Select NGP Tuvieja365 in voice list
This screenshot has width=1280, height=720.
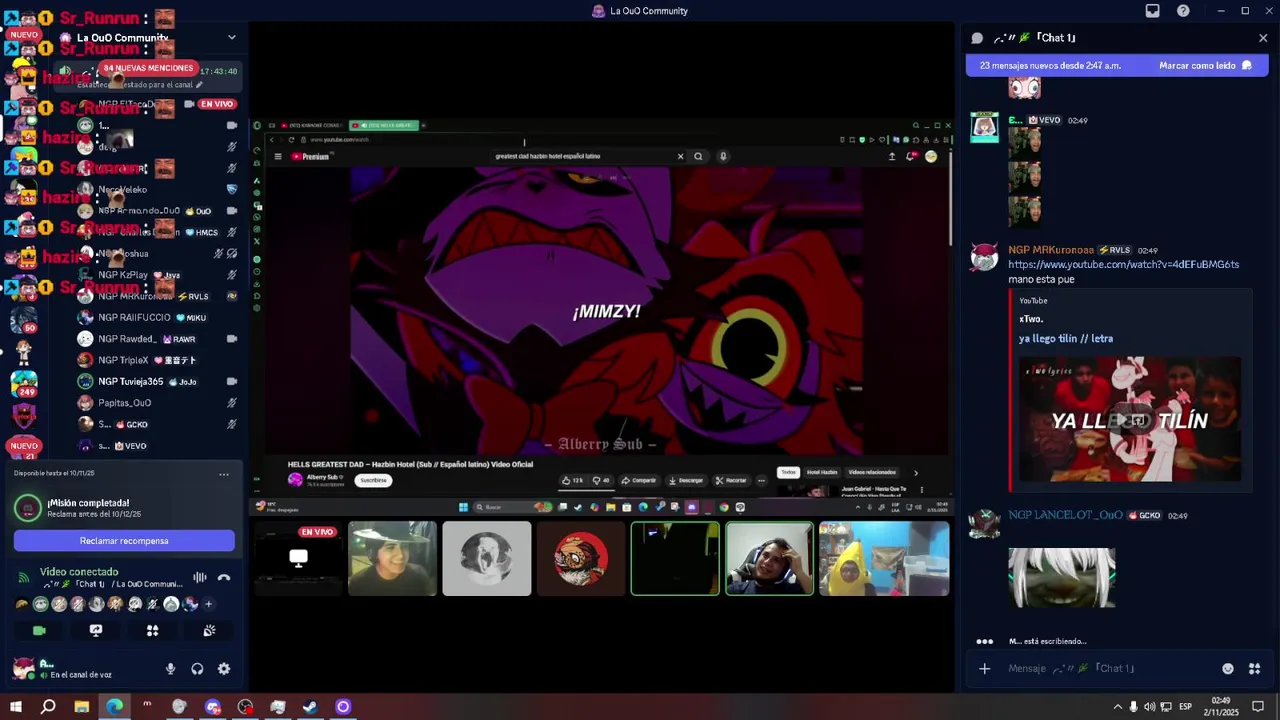click(158, 382)
